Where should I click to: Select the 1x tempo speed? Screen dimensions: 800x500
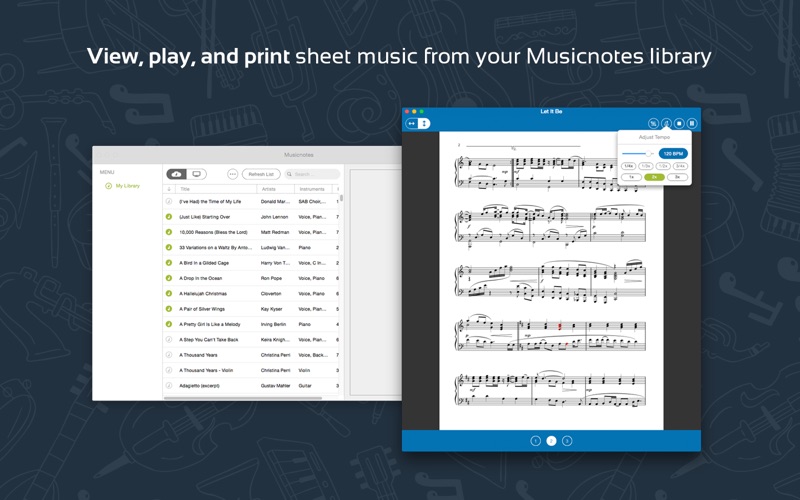click(x=631, y=177)
